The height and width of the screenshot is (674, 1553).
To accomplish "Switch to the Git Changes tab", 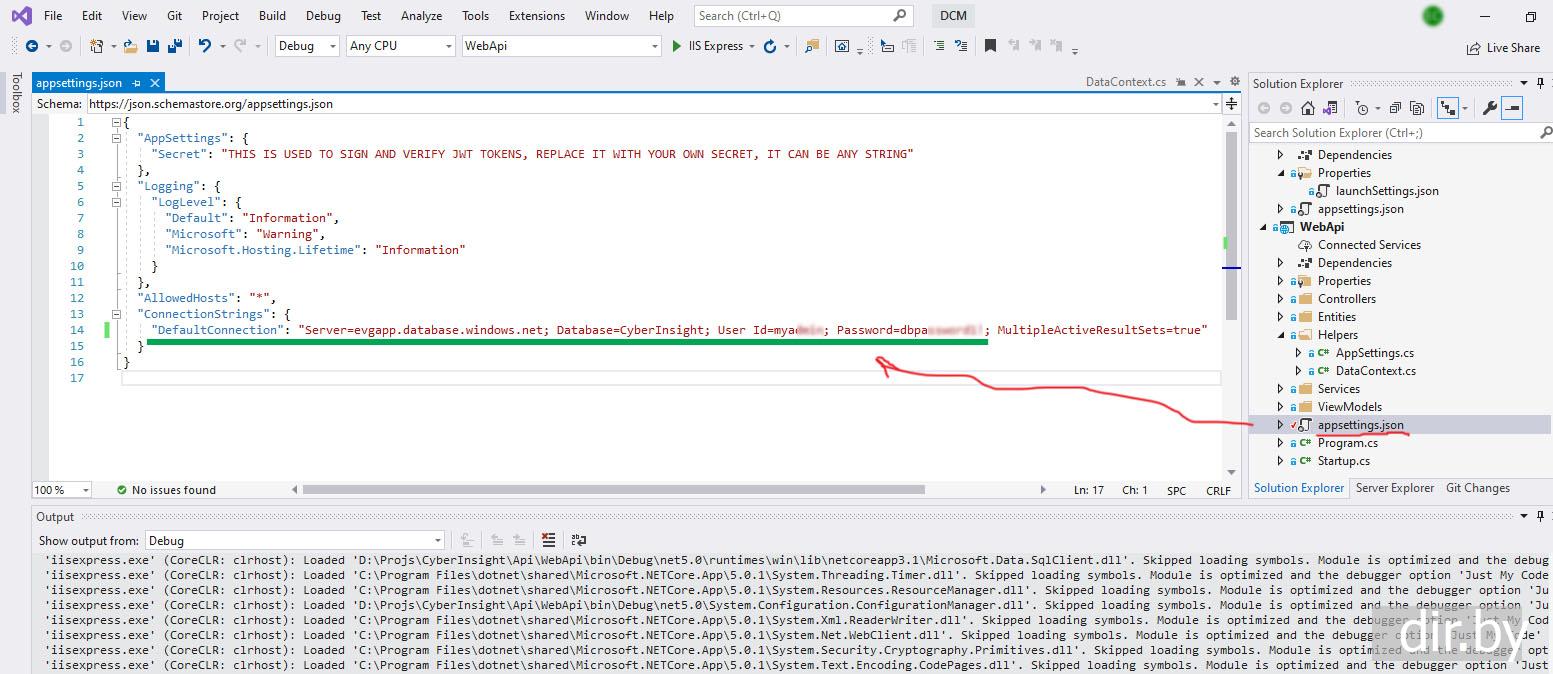I will 1477,488.
